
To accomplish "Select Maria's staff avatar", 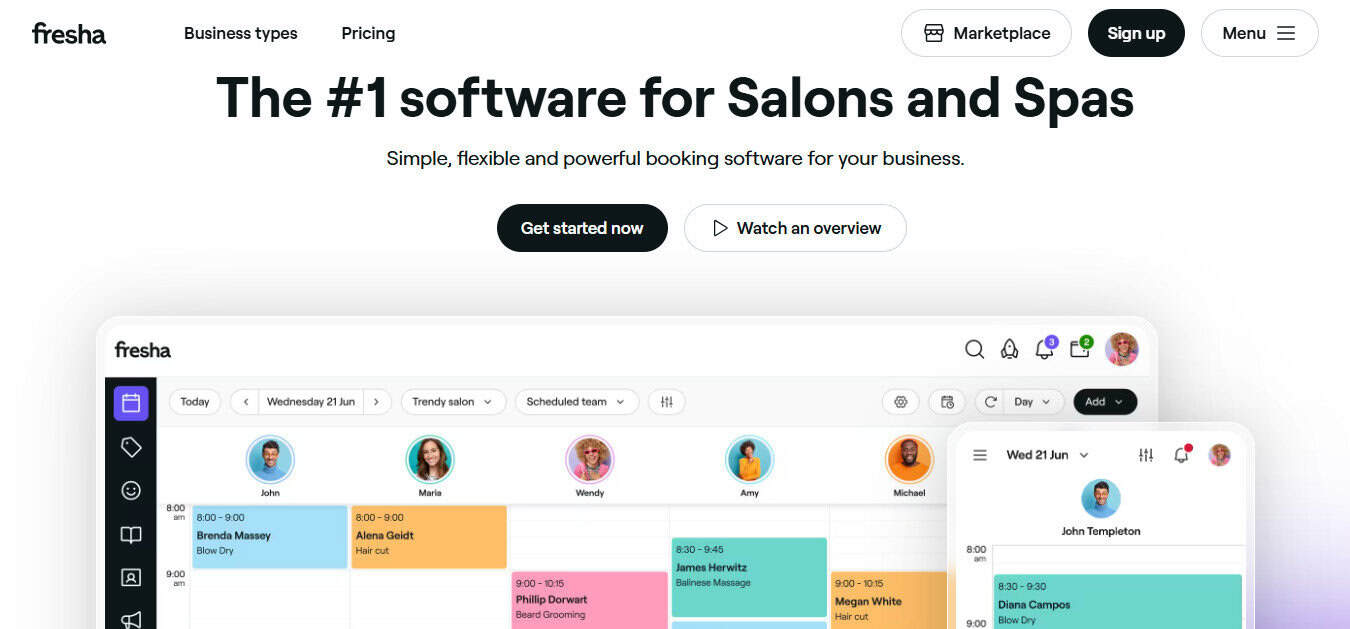I will pos(430,460).
